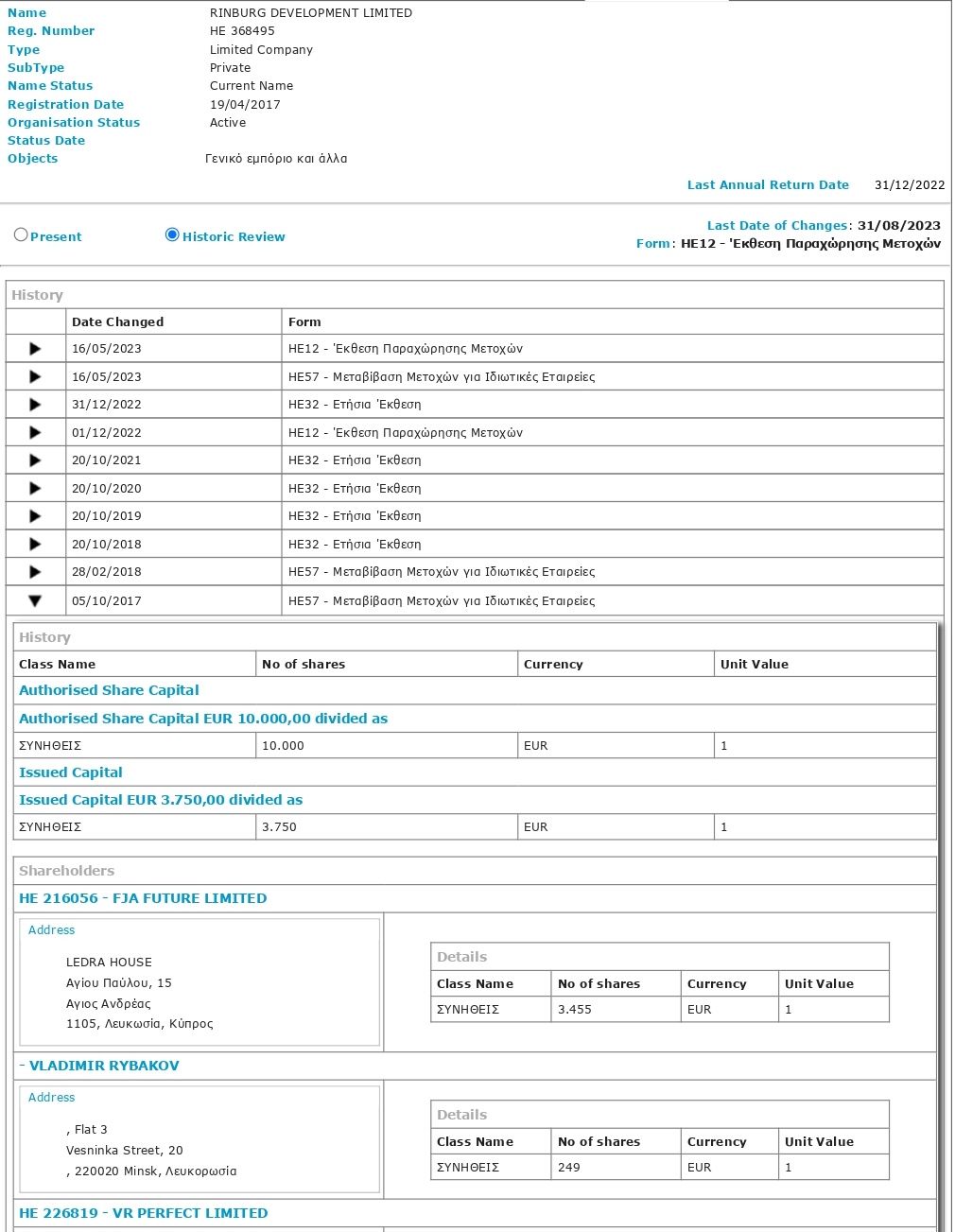Click the Current Name status value
Viewport: 955px width, 1232px height.
(x=252, y=86)
